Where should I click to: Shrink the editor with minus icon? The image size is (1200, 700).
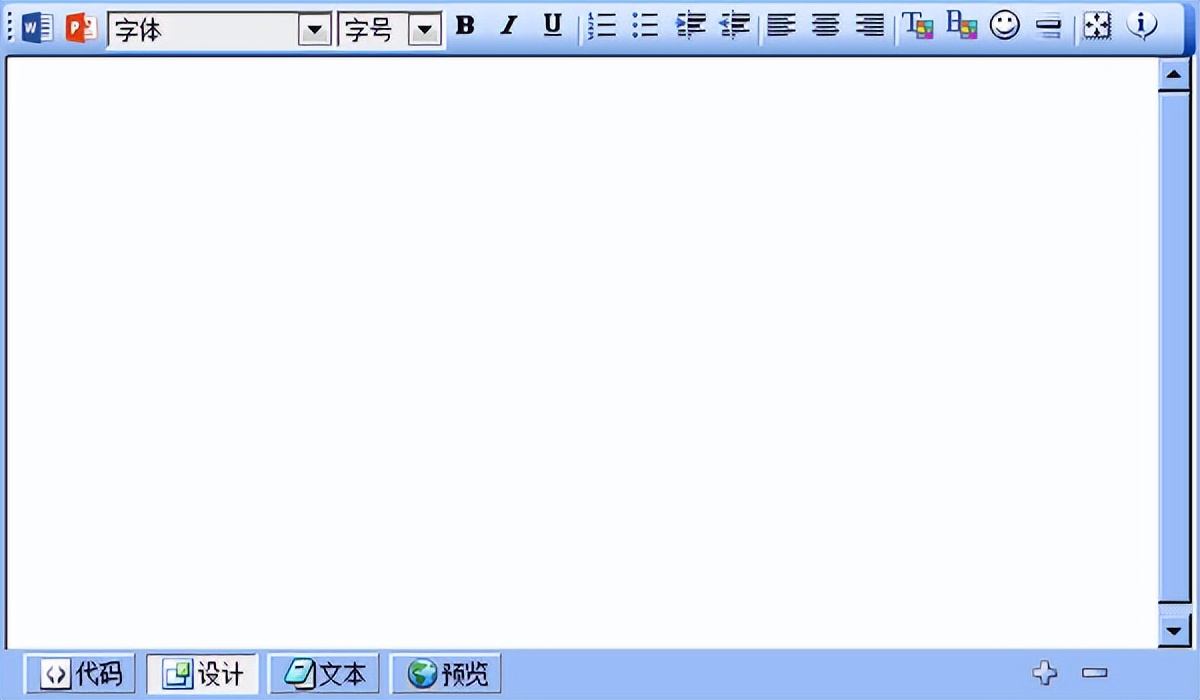[x=1095, y=674]
